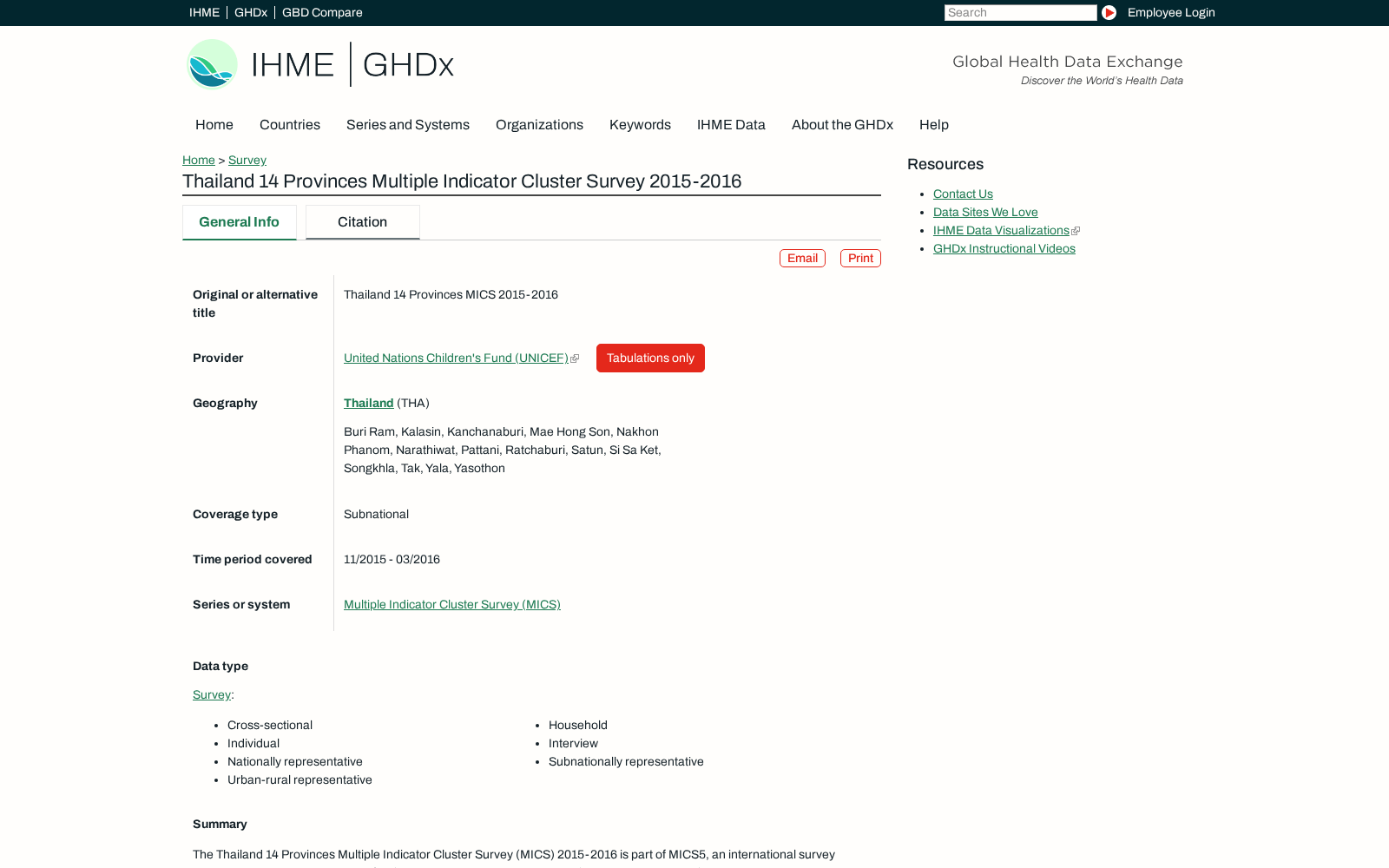
Task: Open the Keywords menu item
Action: [x=640, y=125]
